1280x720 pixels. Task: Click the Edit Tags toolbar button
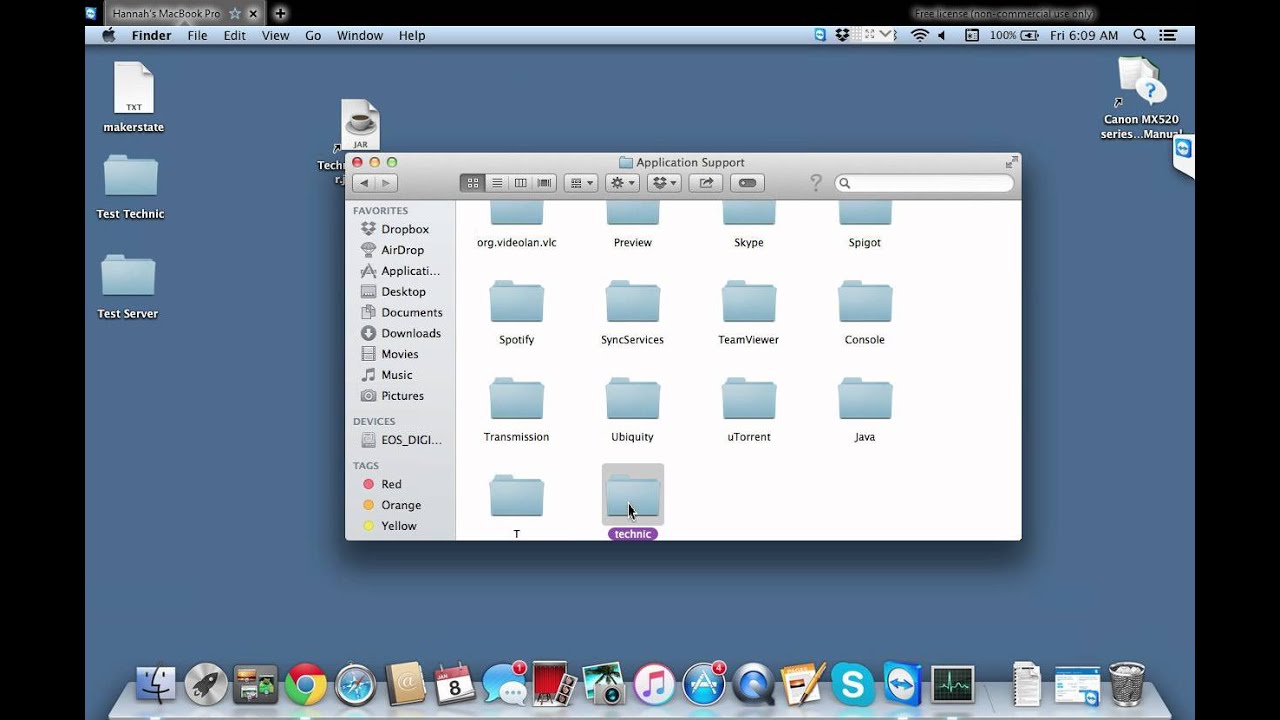[x=748, y=183]
